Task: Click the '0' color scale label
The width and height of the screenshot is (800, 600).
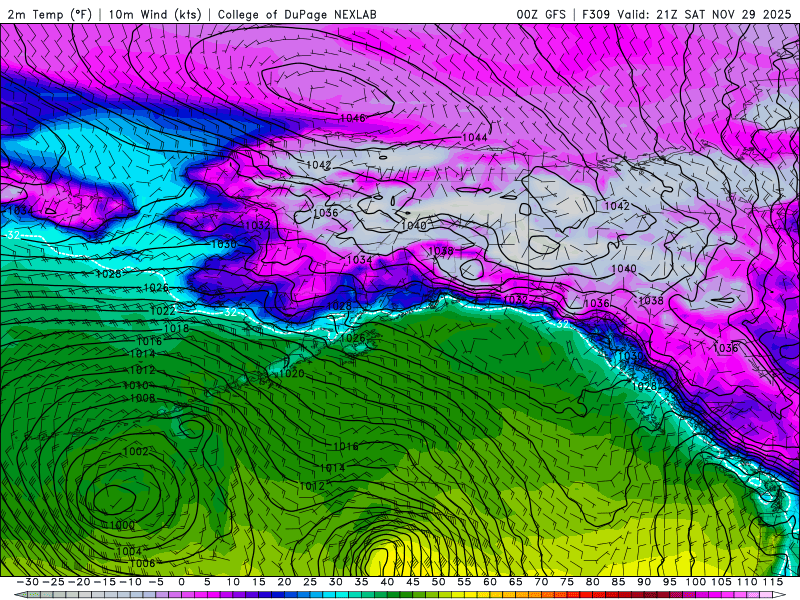Action: (x=182, y=582)
